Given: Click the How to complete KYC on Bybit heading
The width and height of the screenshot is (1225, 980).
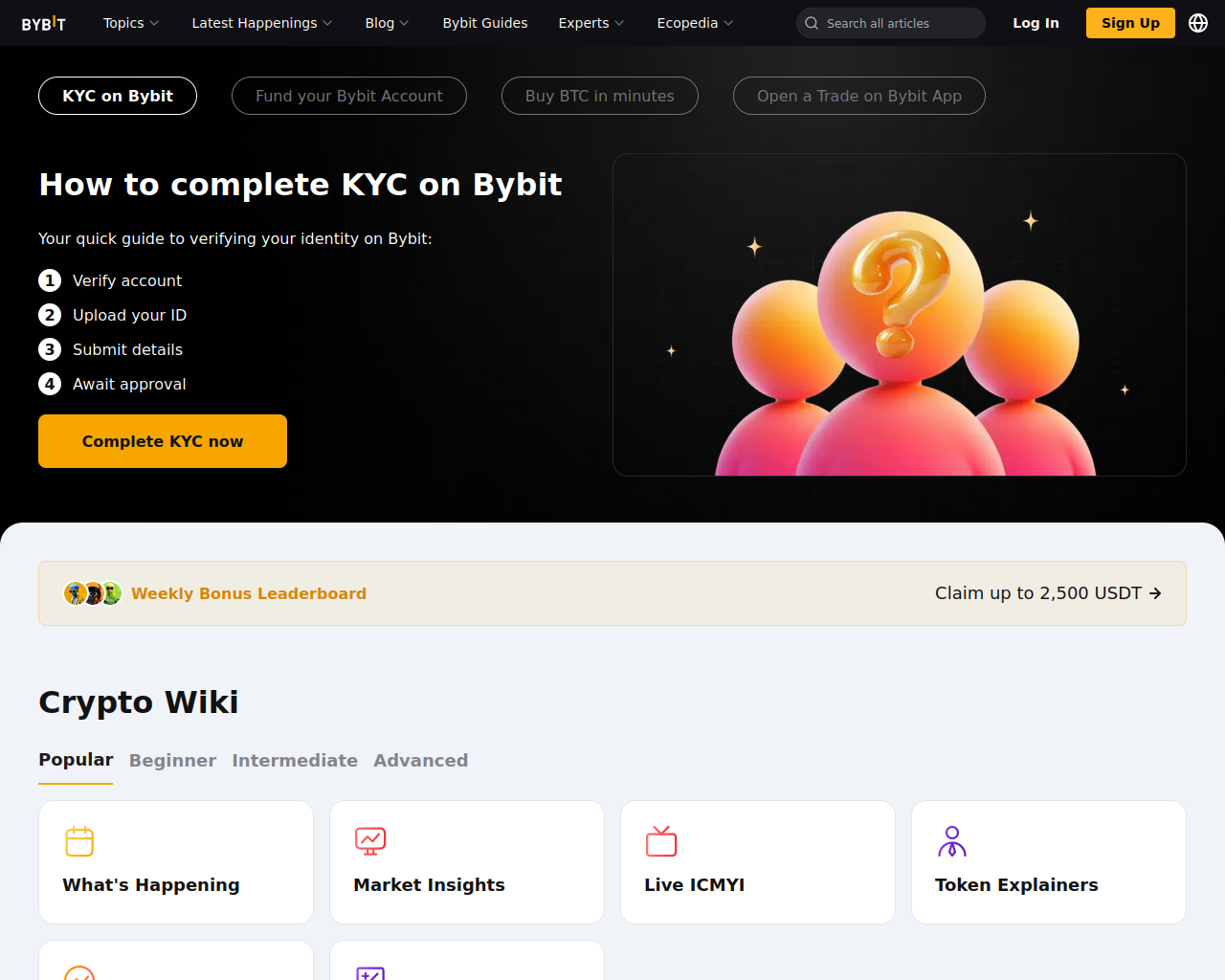Looking at the screenshot, I should click(x=301, y=184).
